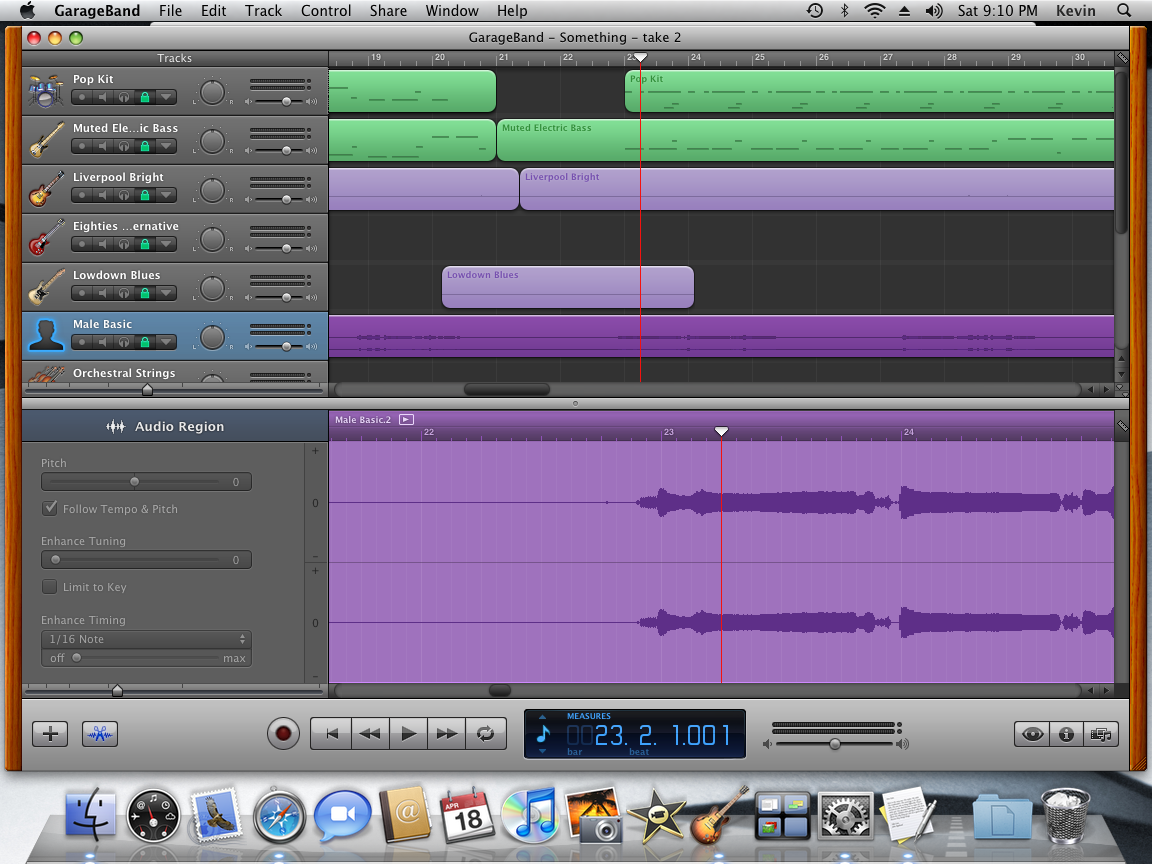Screen dimensions: 1152x864
Task: Toggle cycle region mode in the transport
Action: pos(486,733)
